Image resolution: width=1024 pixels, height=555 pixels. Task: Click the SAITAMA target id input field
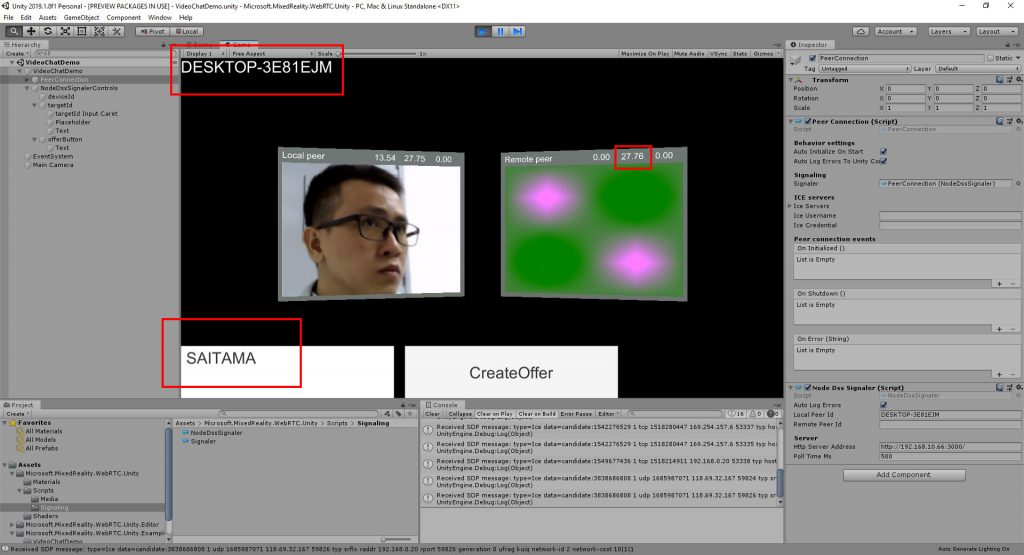287,372
